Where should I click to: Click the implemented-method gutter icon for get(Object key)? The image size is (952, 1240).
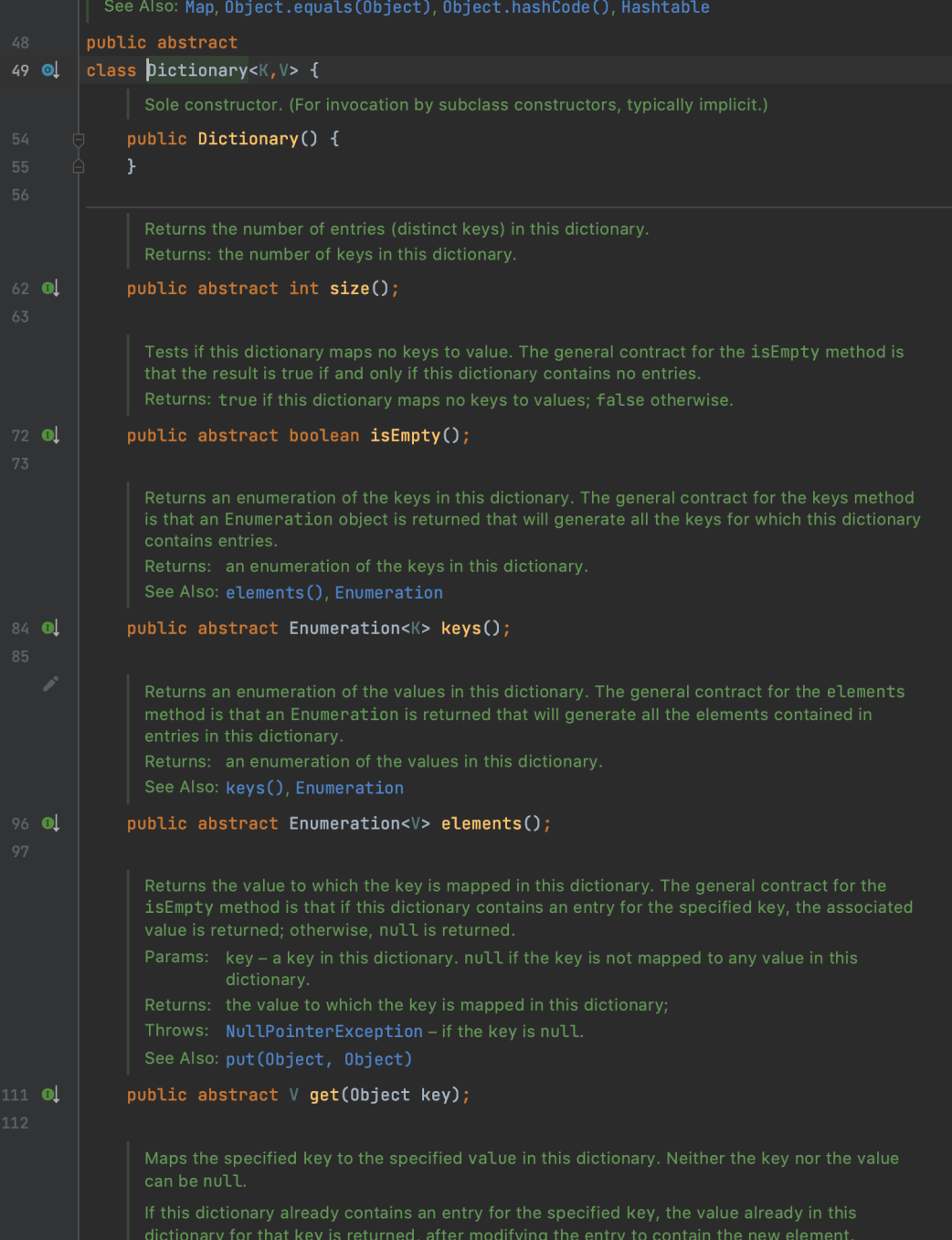50,1095
